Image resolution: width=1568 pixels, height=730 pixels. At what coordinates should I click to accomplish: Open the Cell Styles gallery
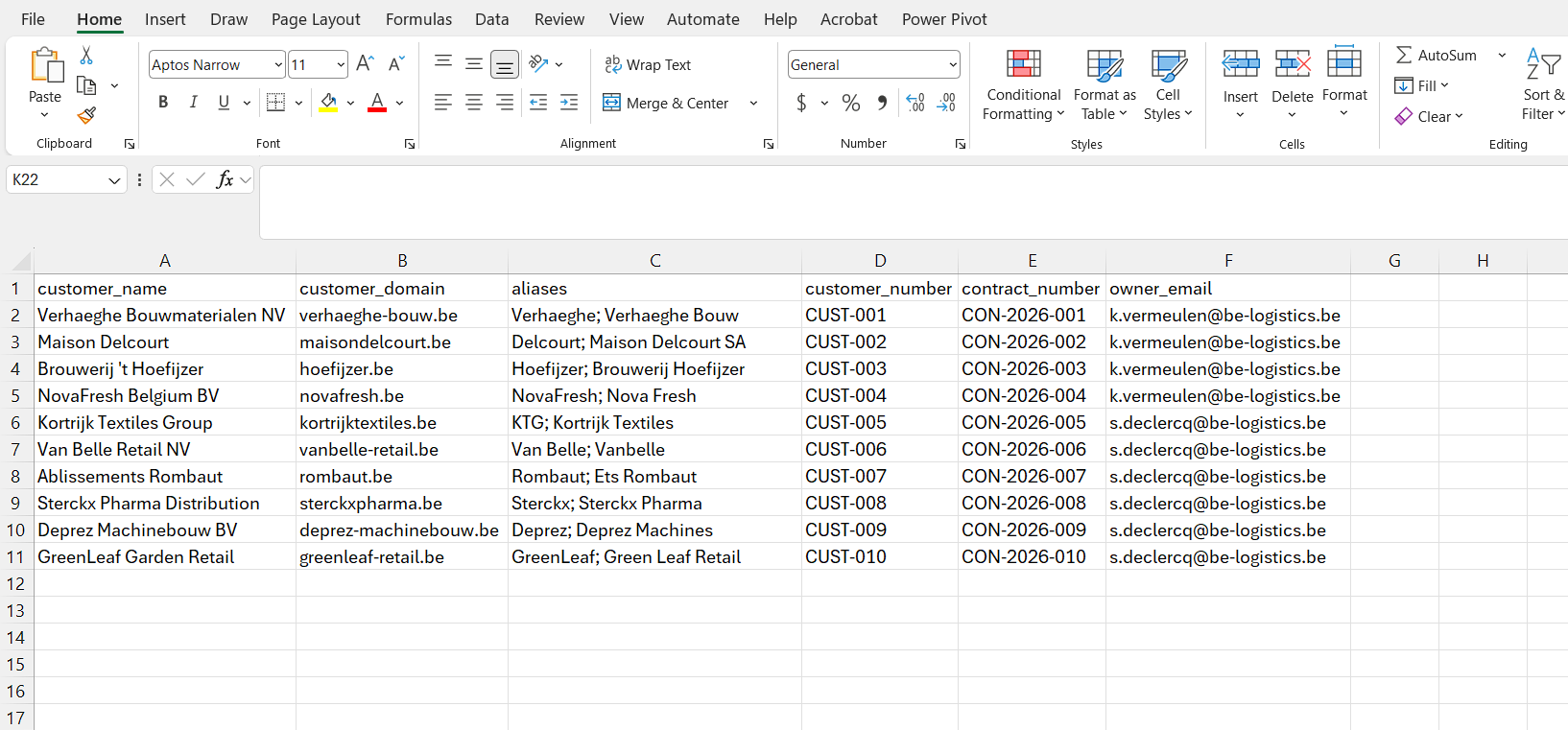pyautogui.click(x=1168, y=84)
